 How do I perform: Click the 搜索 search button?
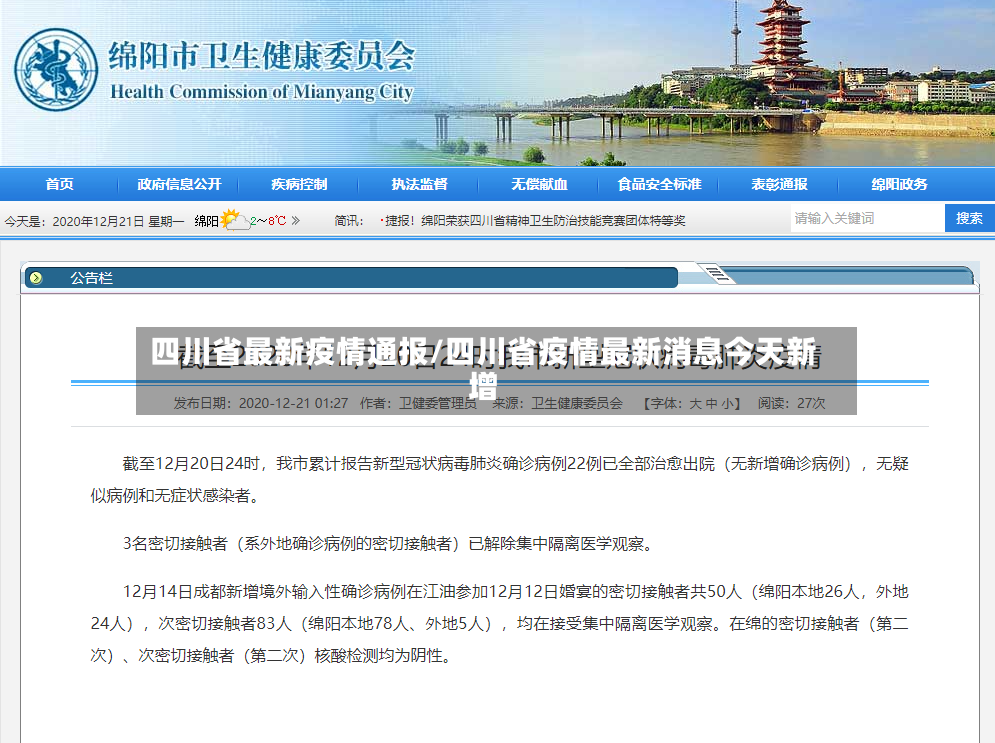coord(970,218)
